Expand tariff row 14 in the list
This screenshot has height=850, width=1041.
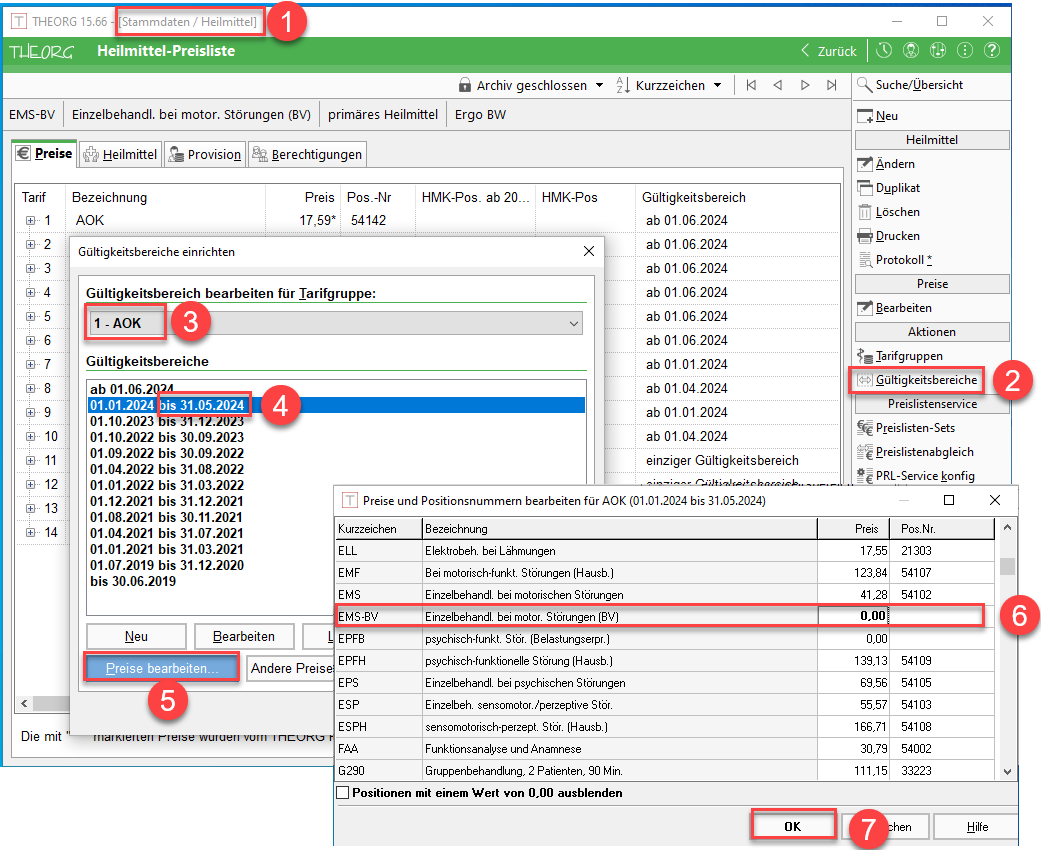click(x=31, y=532)
